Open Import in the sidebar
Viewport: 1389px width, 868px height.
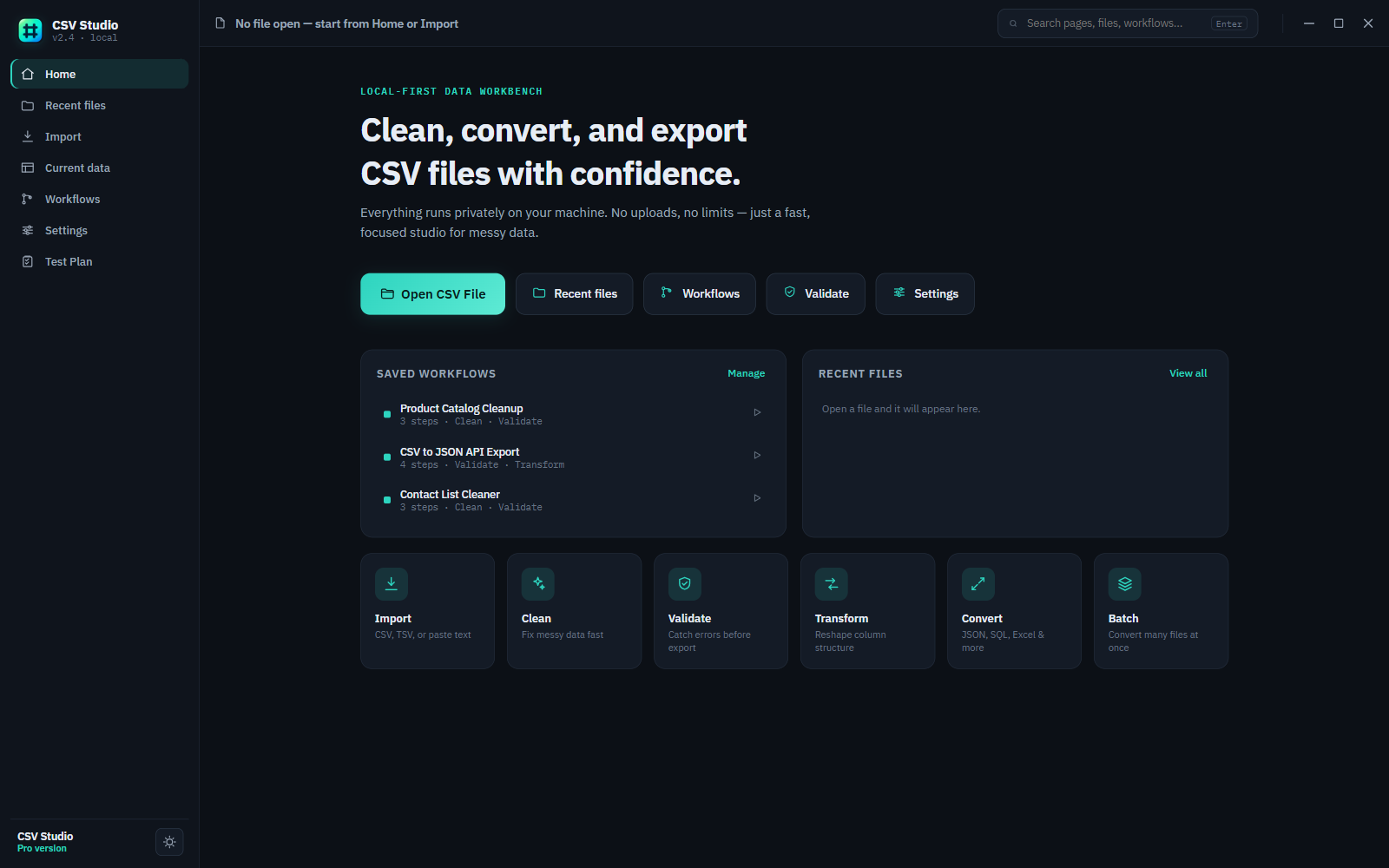point(100,136)
